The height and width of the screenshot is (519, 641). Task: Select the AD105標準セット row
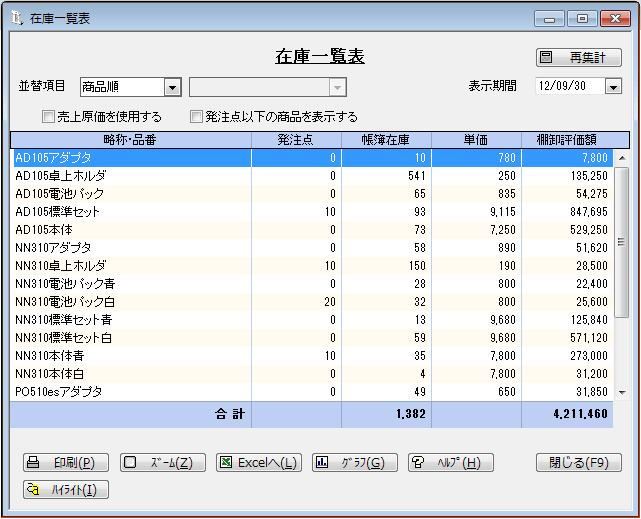(313, 212)
